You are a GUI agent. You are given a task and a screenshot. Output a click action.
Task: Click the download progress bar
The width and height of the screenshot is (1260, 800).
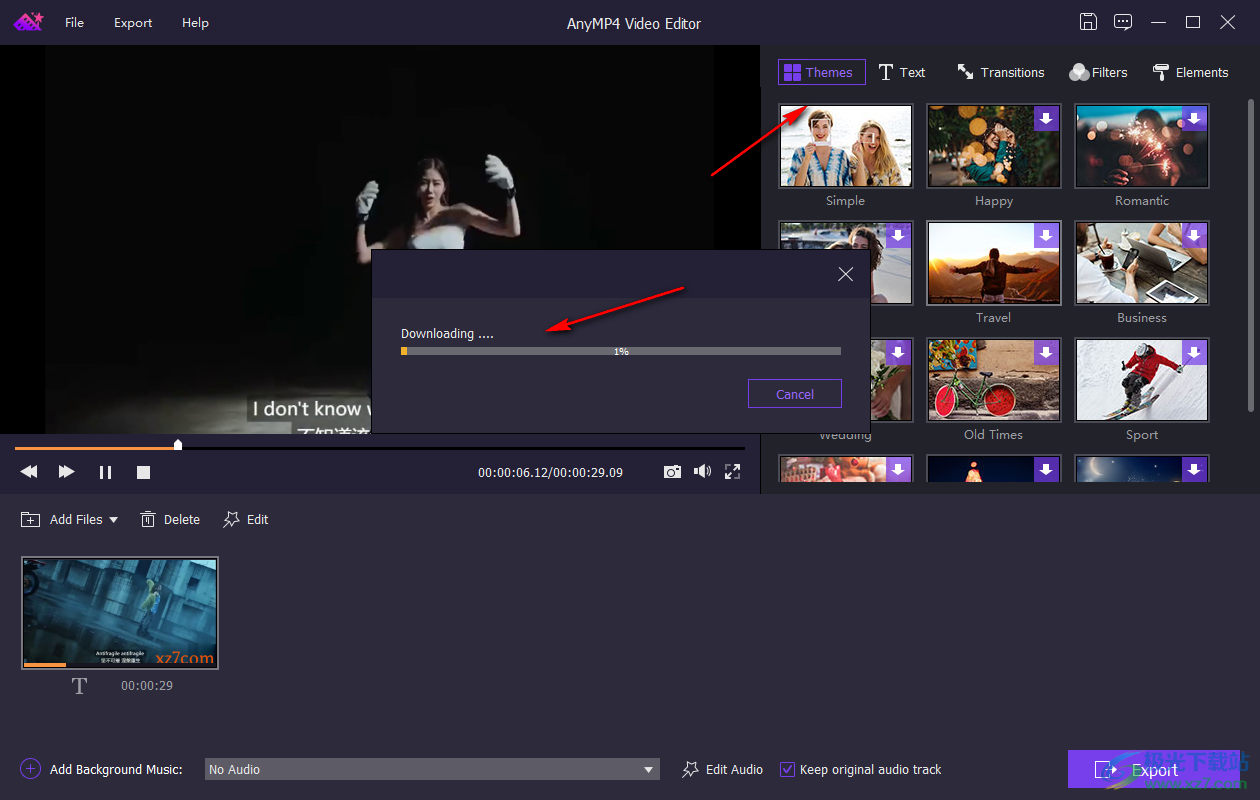(621, 351)
